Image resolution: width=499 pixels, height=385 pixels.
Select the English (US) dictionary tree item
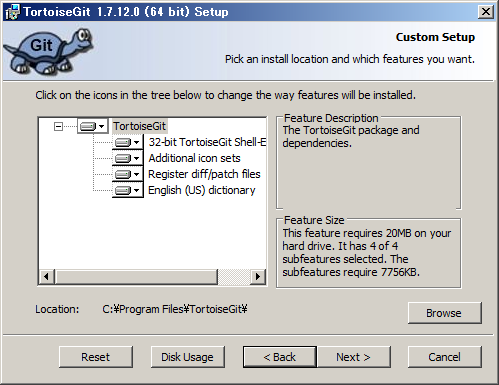[x=202, y=190]
